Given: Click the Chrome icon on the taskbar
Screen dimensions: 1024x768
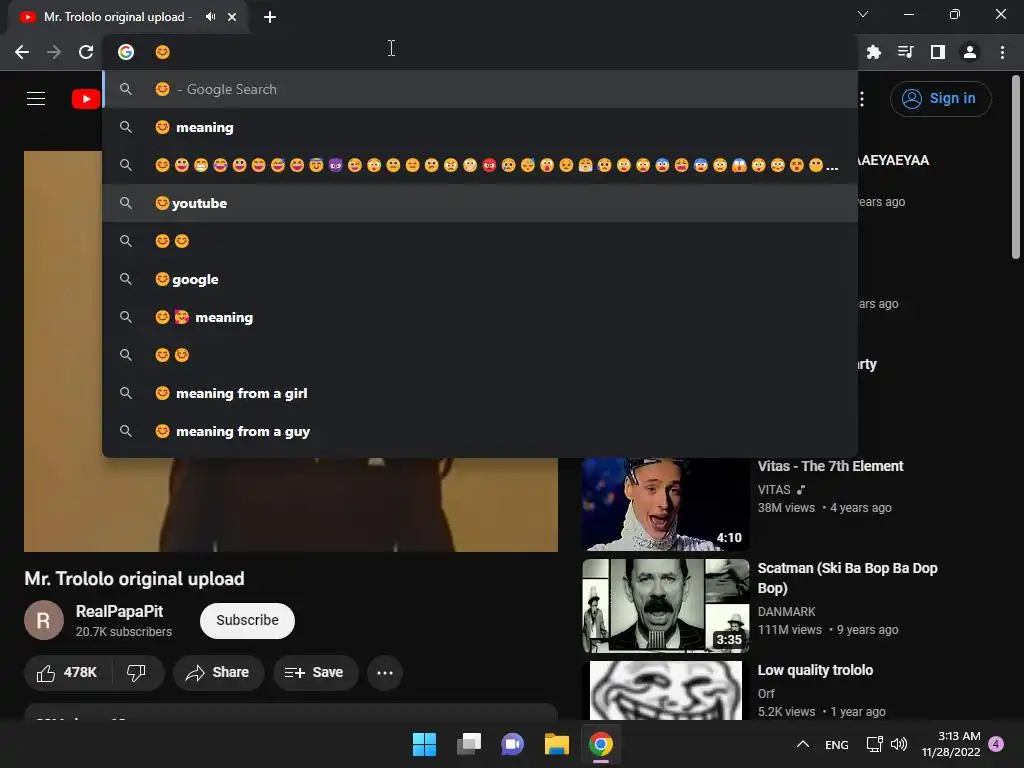Looking at the screenshot, I should 601,744.
